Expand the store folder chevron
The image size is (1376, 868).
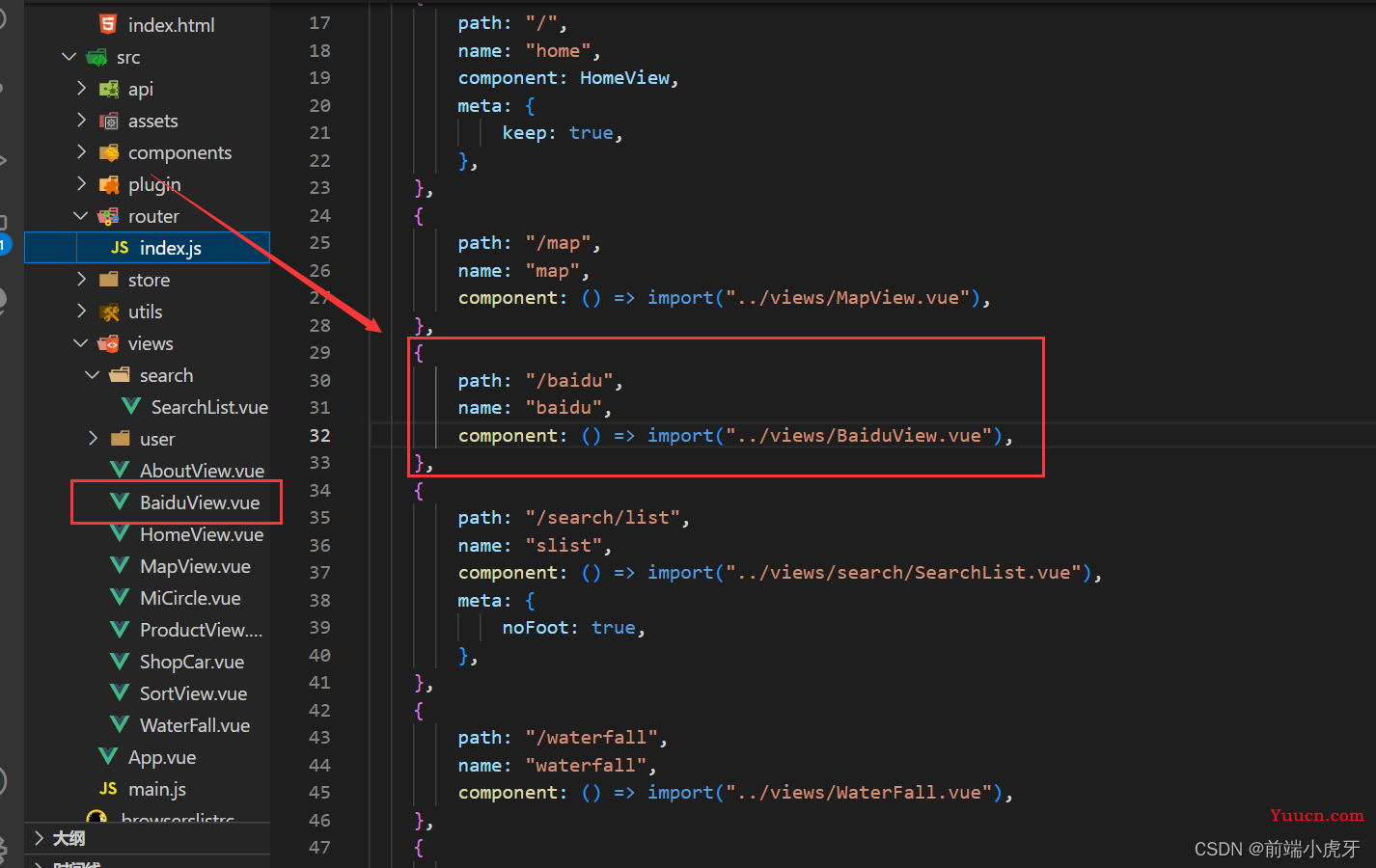(81, 280)
